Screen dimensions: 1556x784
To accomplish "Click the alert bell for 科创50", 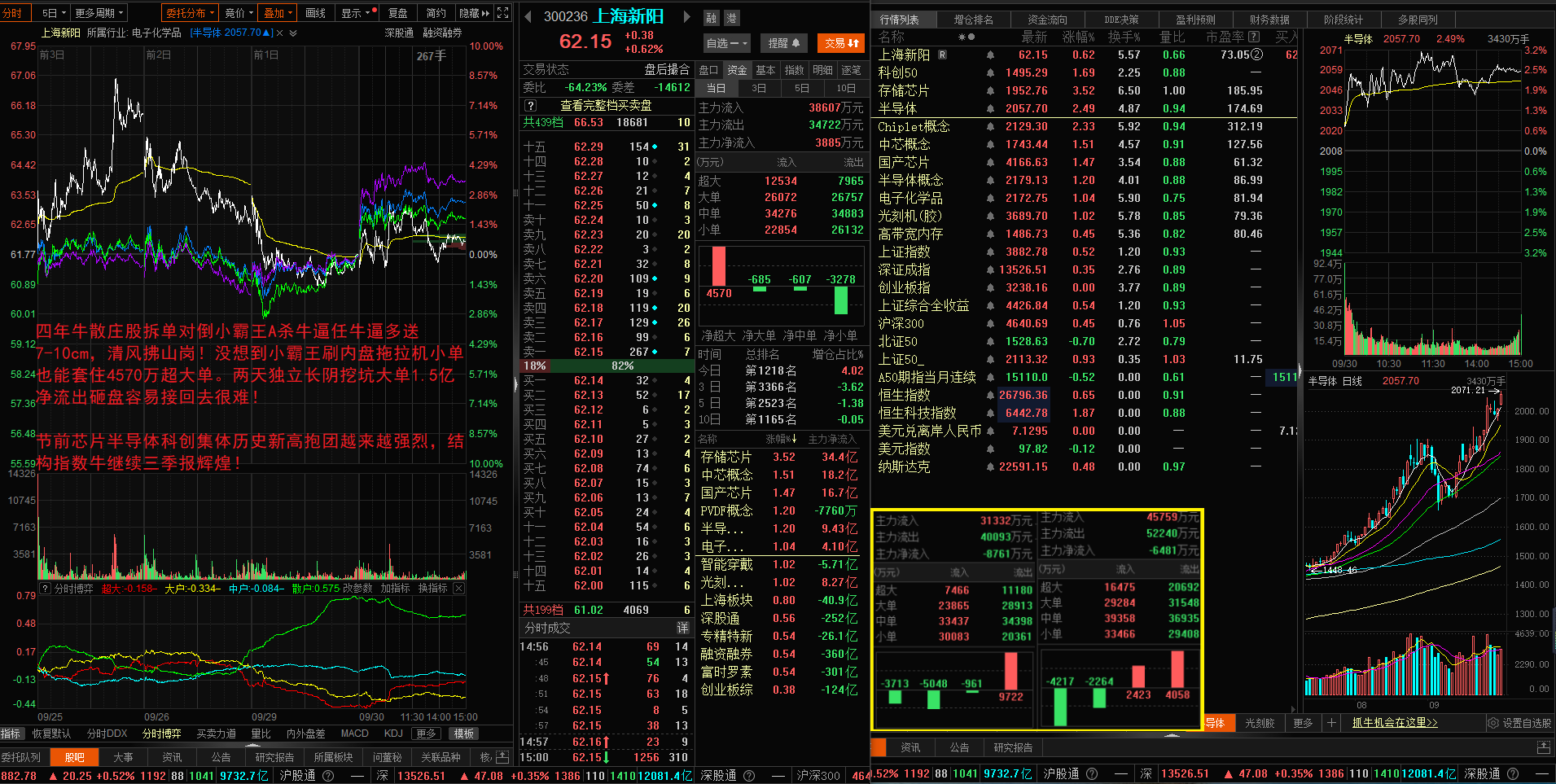I will pos(990,72).
